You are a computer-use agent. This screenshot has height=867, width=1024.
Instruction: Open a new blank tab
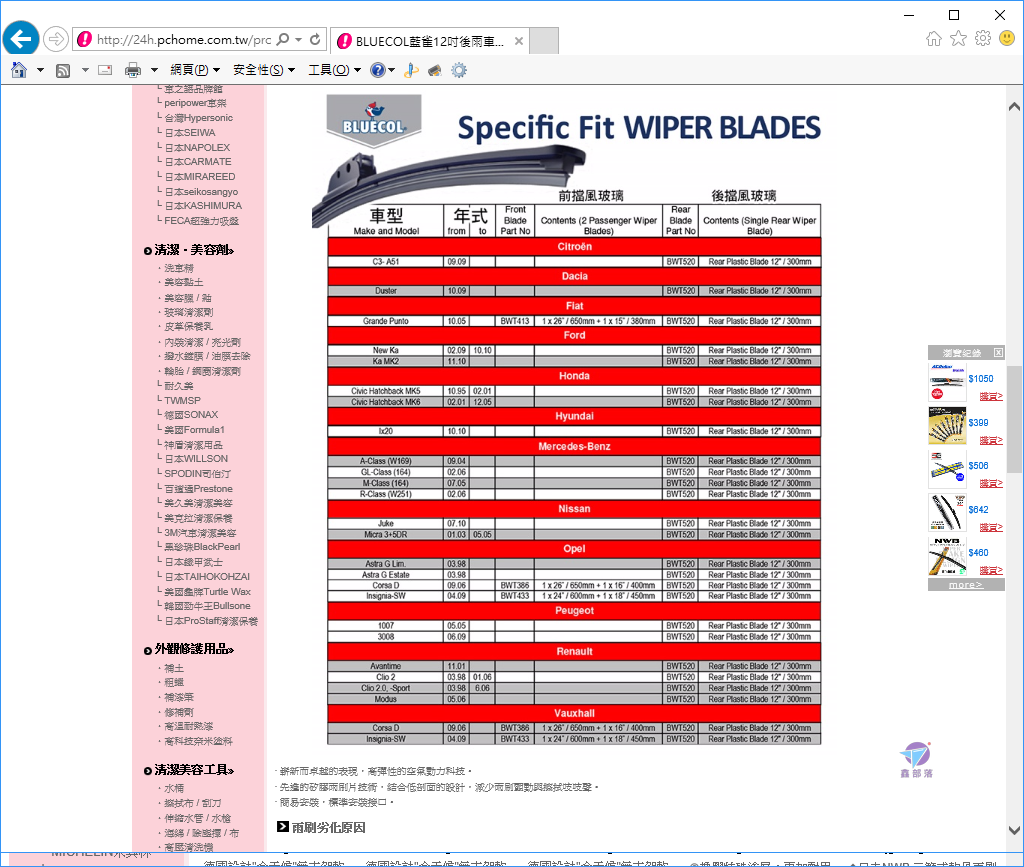[543, 41]
